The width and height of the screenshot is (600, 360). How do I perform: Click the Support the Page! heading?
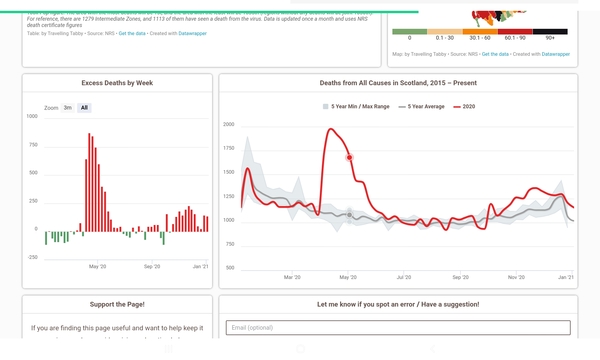(x=117, y=304)
